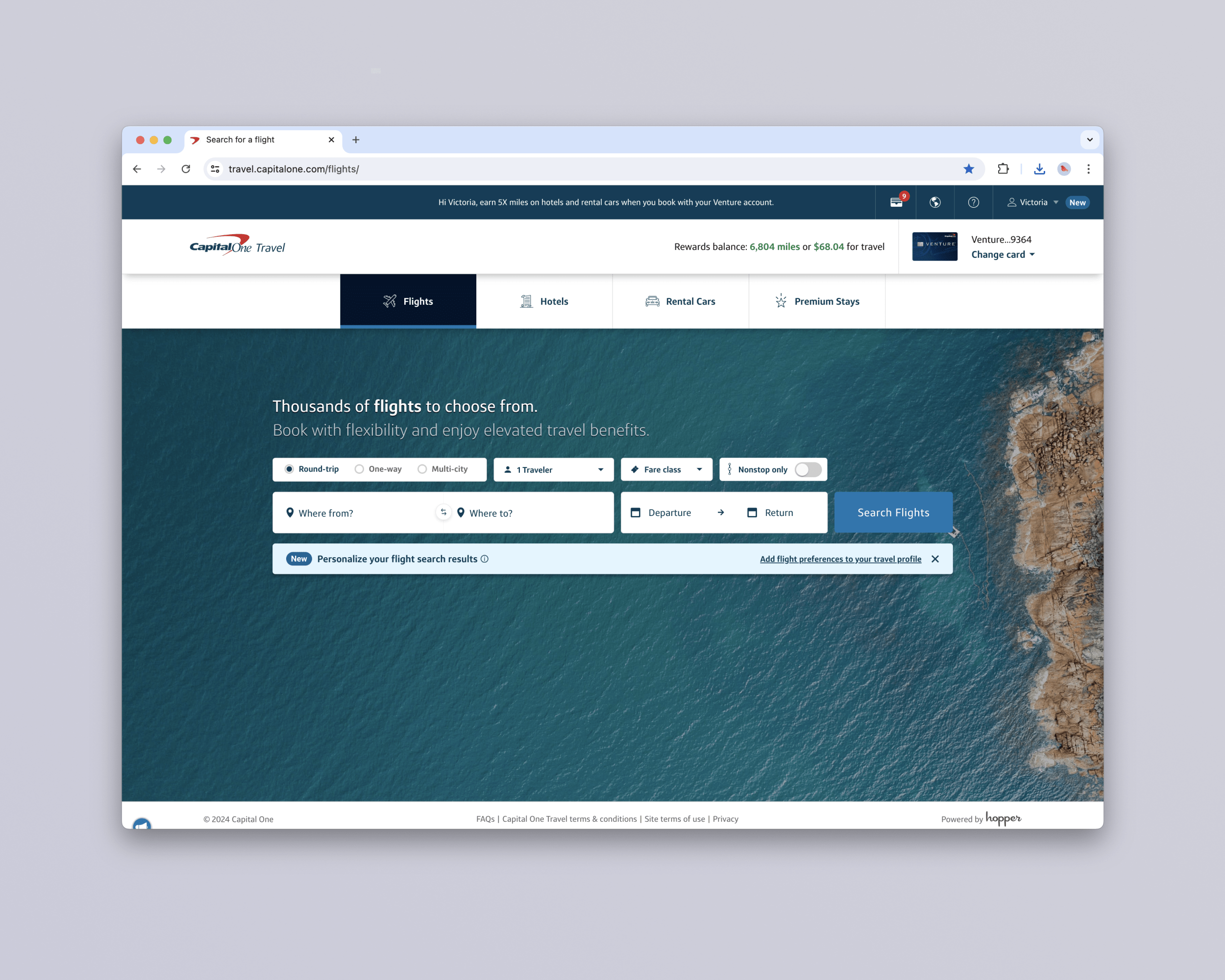
Task: Switch to the Hotels tab
Action: coord(544,301)
